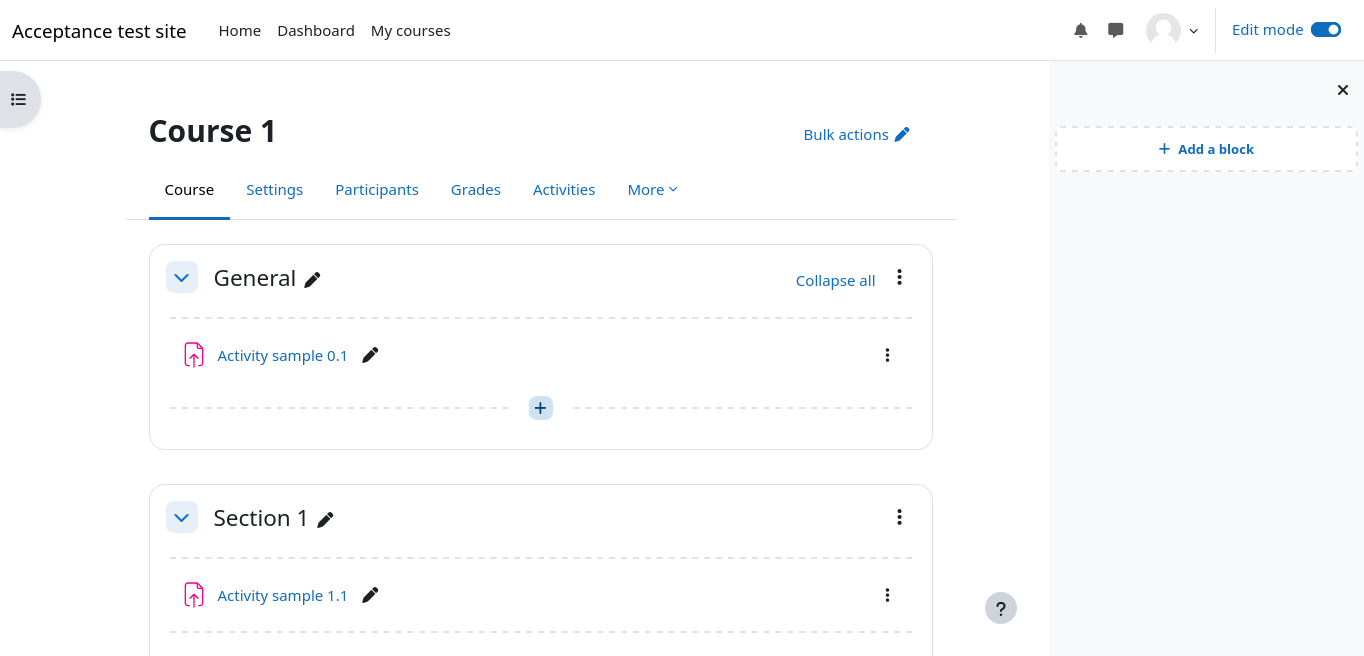Collapse Section 1 with chevron
This screenshot has height=656, width=1364.
(181, 518)
